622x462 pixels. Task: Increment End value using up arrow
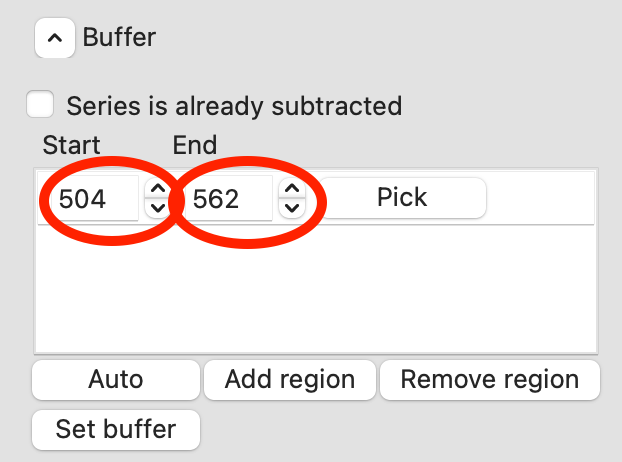pos(290,189)
